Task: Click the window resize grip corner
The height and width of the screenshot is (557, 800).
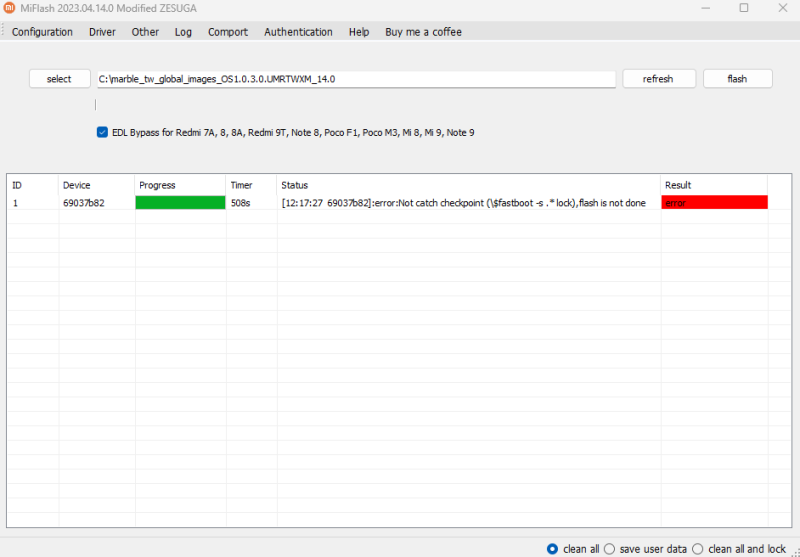Action: pyautogui.click(x=795, y=552)
